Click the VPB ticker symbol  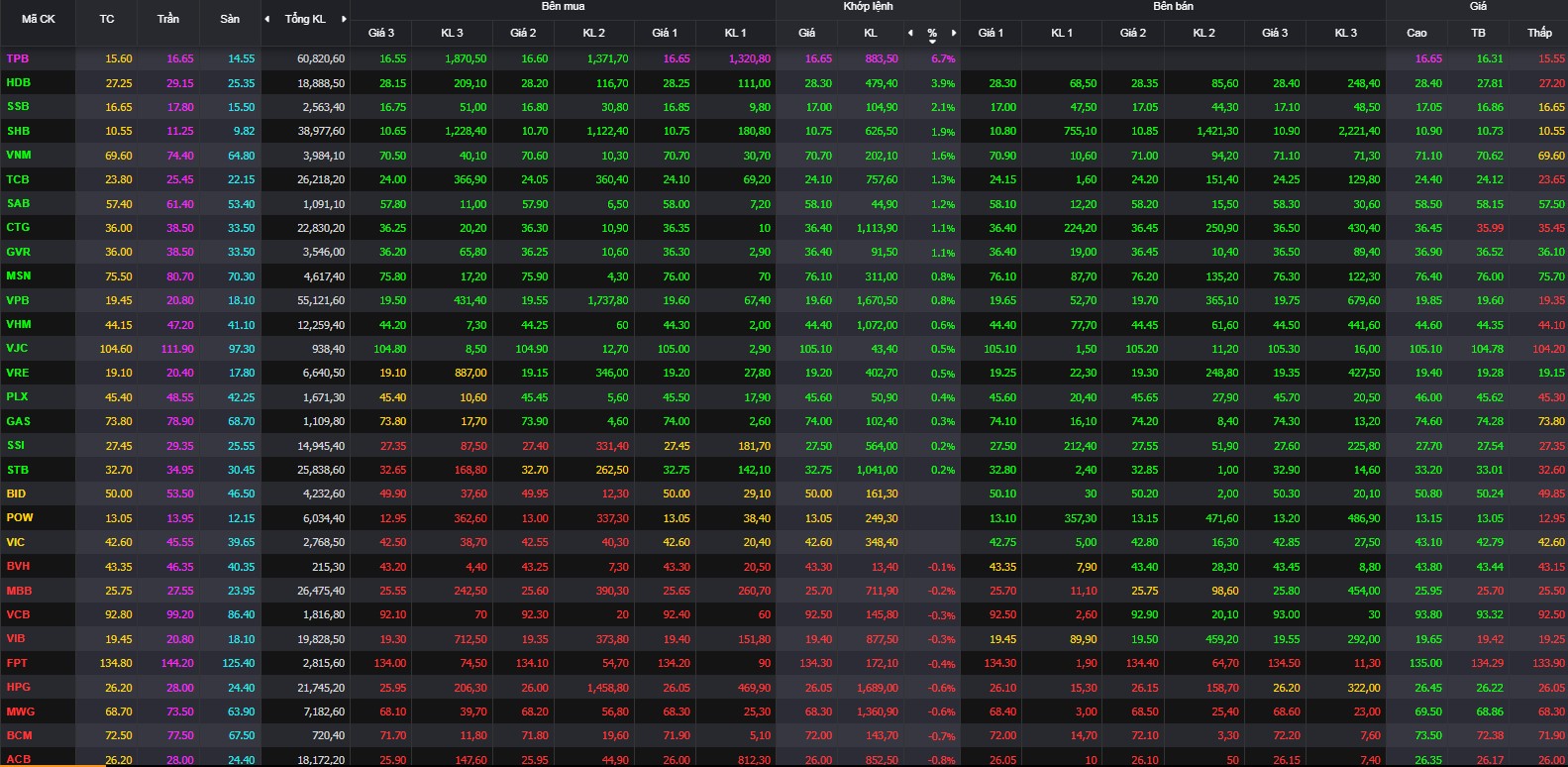coord(18,300)
